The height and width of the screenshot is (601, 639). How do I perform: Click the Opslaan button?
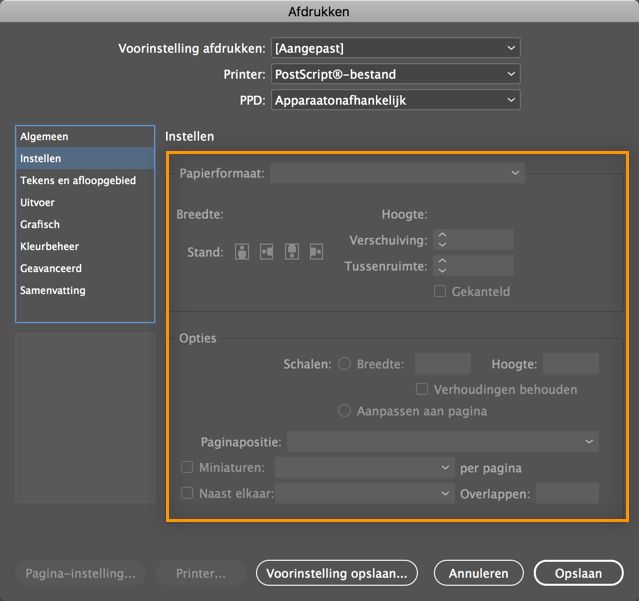(x=580, y=573)
